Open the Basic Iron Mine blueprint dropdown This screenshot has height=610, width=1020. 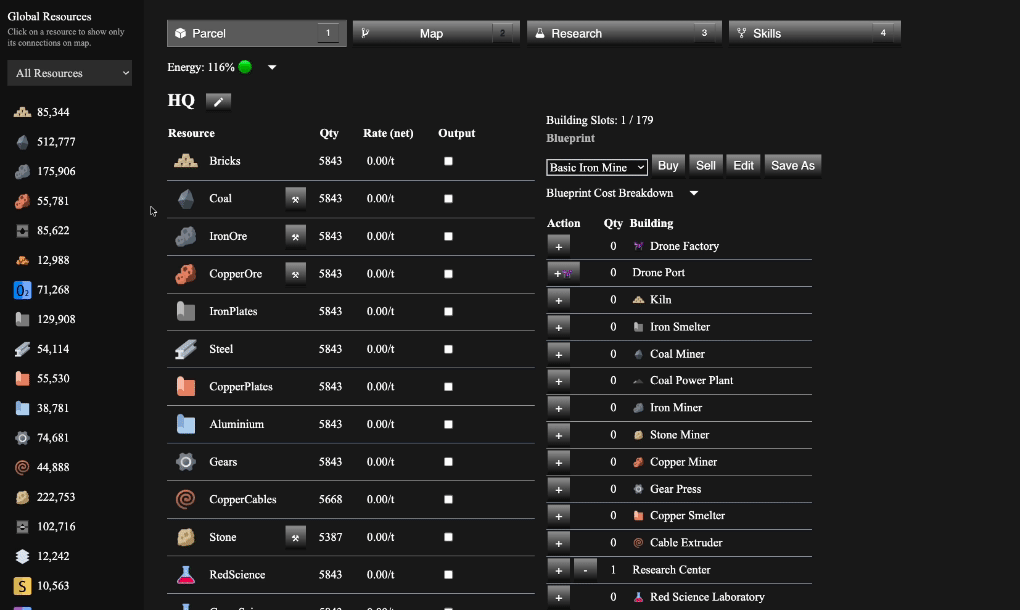pos(596,167)
